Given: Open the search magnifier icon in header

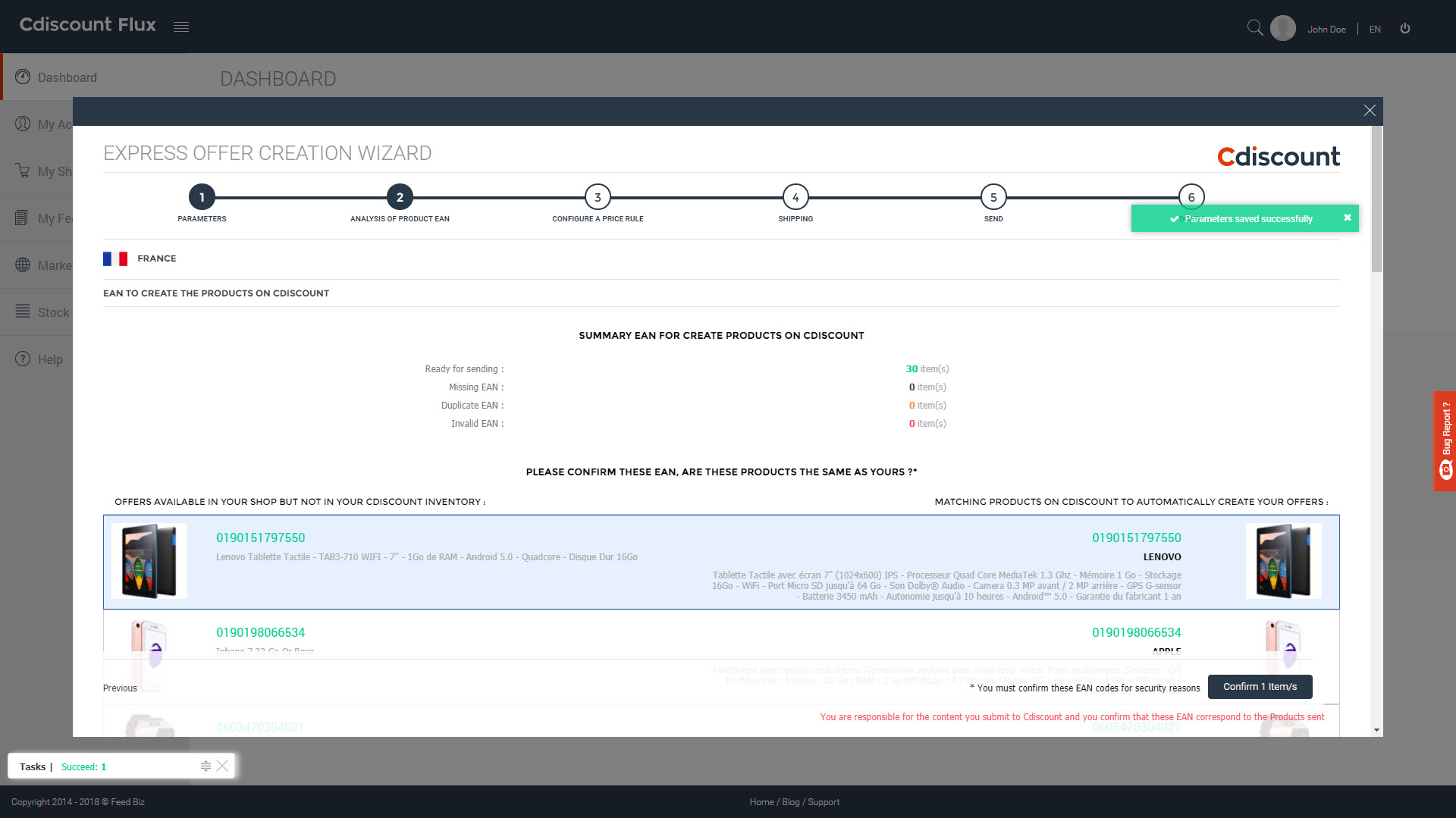Looking at the screenshot, I should click(1255, 28).
